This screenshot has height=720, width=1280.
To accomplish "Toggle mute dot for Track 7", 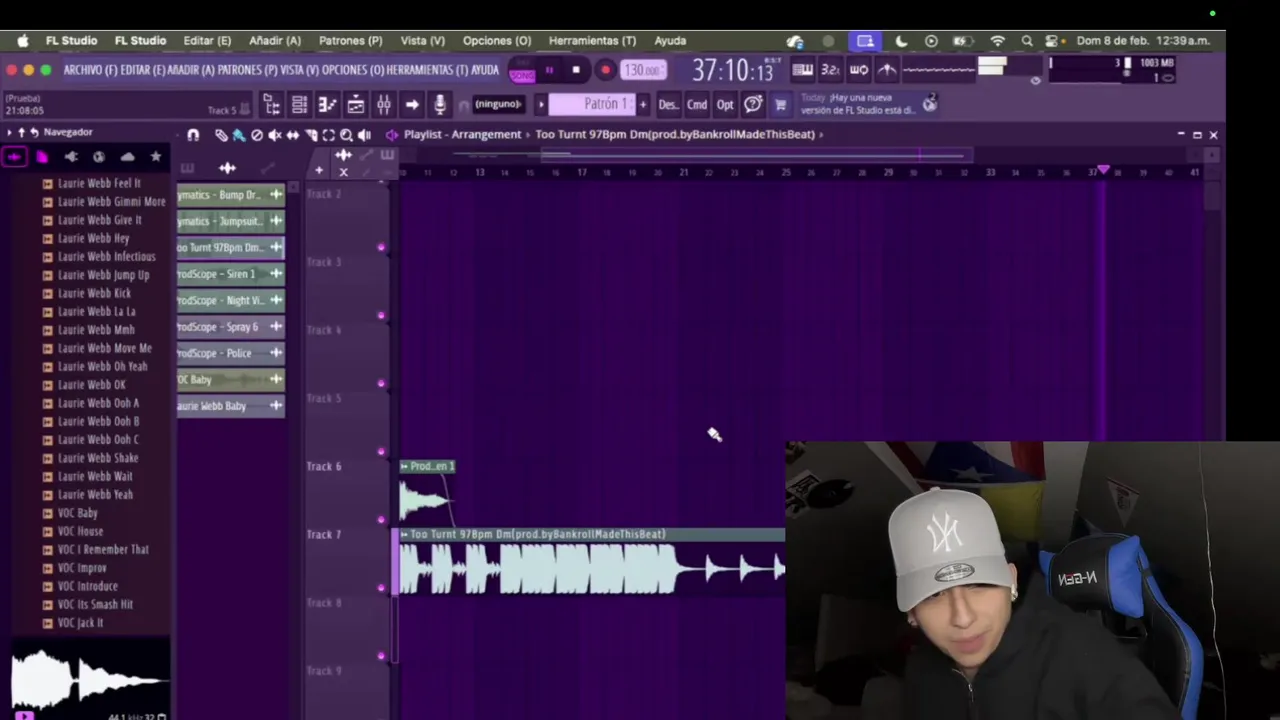I will [381, 588].
